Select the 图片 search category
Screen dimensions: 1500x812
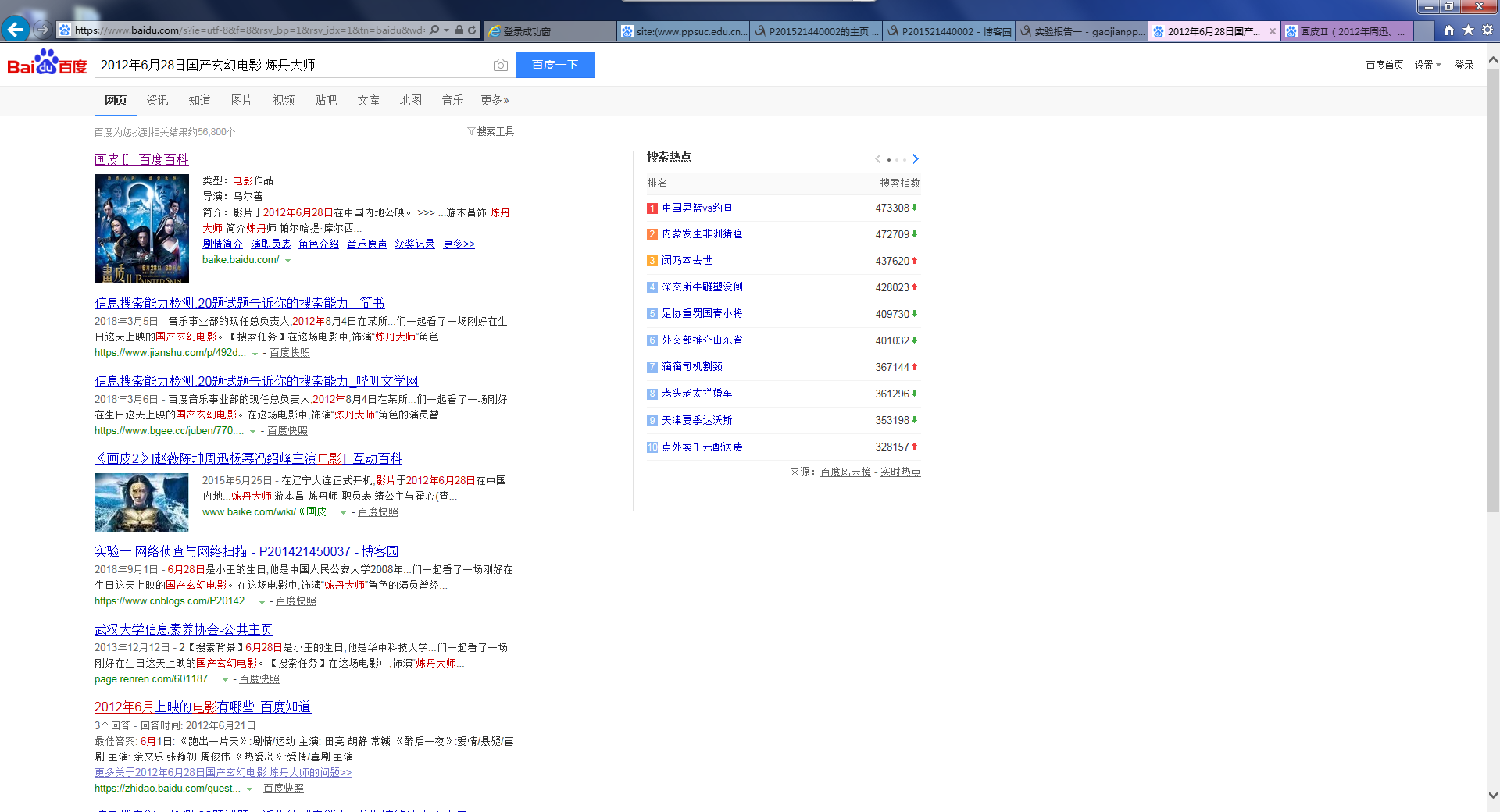point(241,100)
